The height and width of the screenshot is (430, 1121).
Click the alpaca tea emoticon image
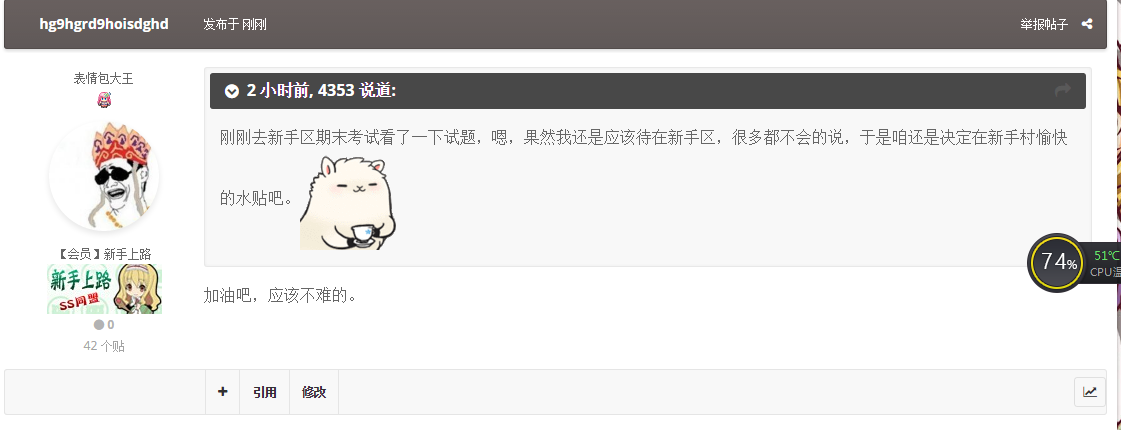pos(347,203)
